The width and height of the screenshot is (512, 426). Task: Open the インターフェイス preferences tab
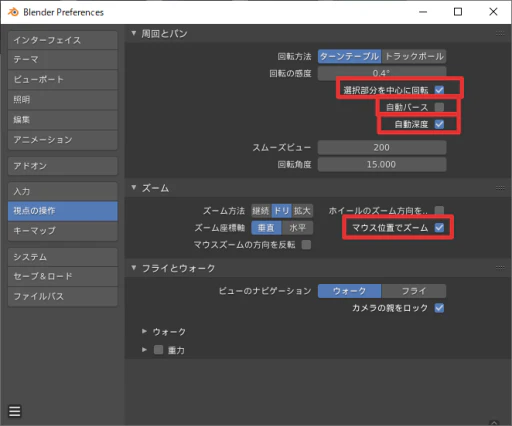[63, 40]
